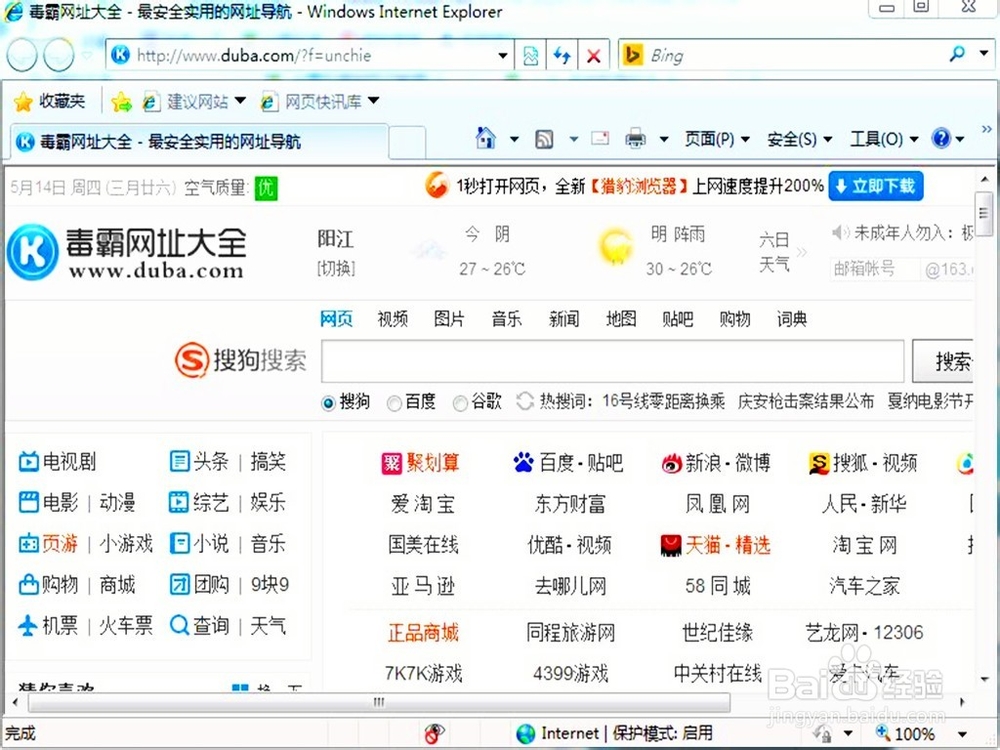This screenshot has width=1000, height=750.
Task: Click 新浪·微博 link
Action: (x=716, y=463)
